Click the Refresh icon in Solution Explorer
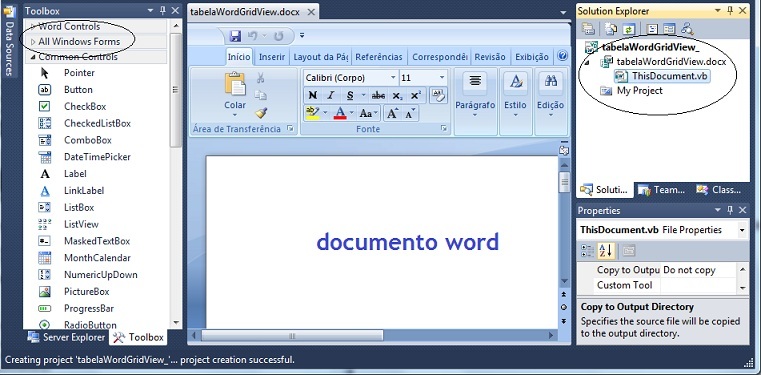The width and height of the screenshot is (761, 375). click(x=628, y=29)
